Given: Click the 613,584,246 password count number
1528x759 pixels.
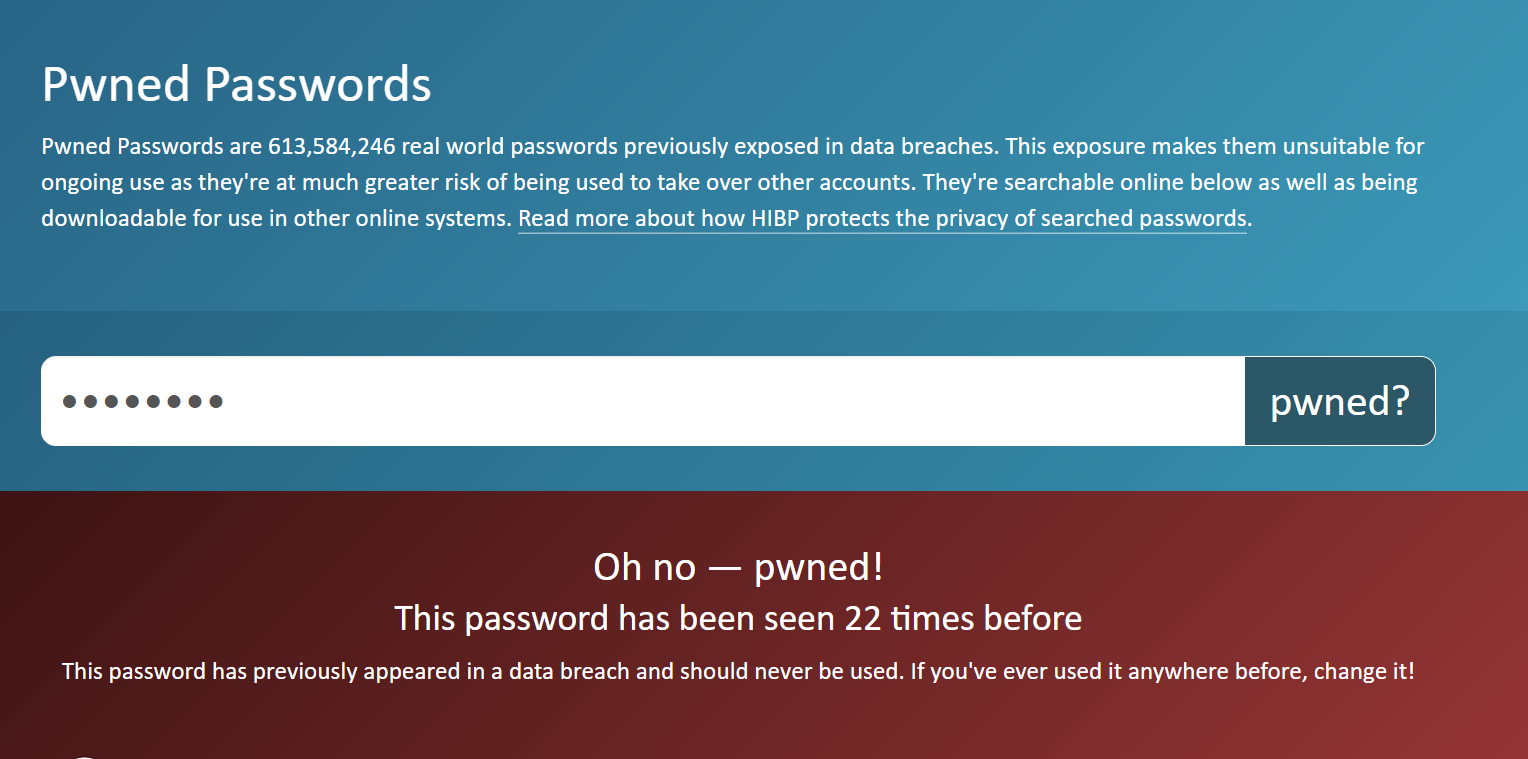Looking at the screenshot, I should click(x=332, y=147).
